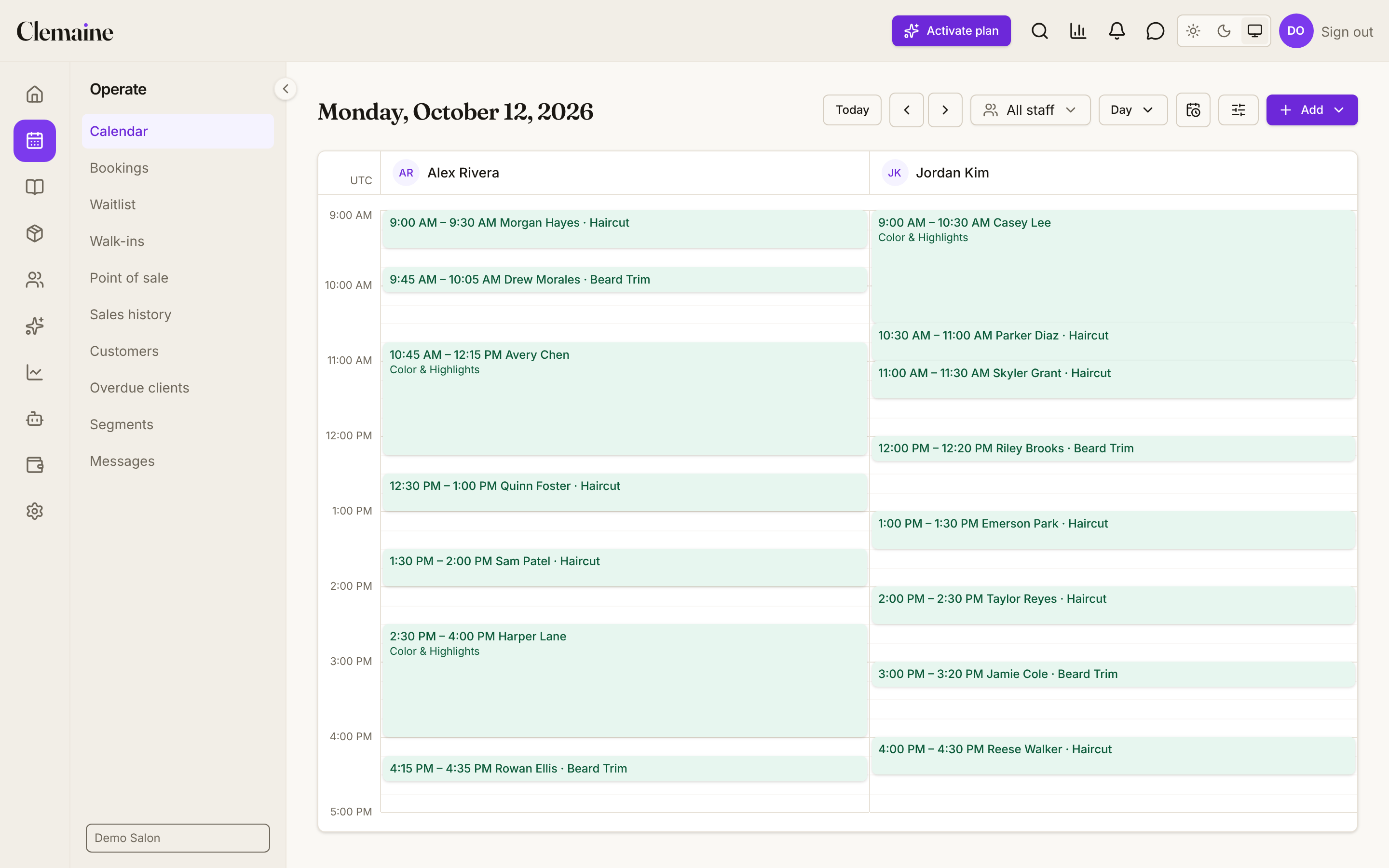Select the calendar icon in sidebar rail
1389x868 pixels.
34,141
